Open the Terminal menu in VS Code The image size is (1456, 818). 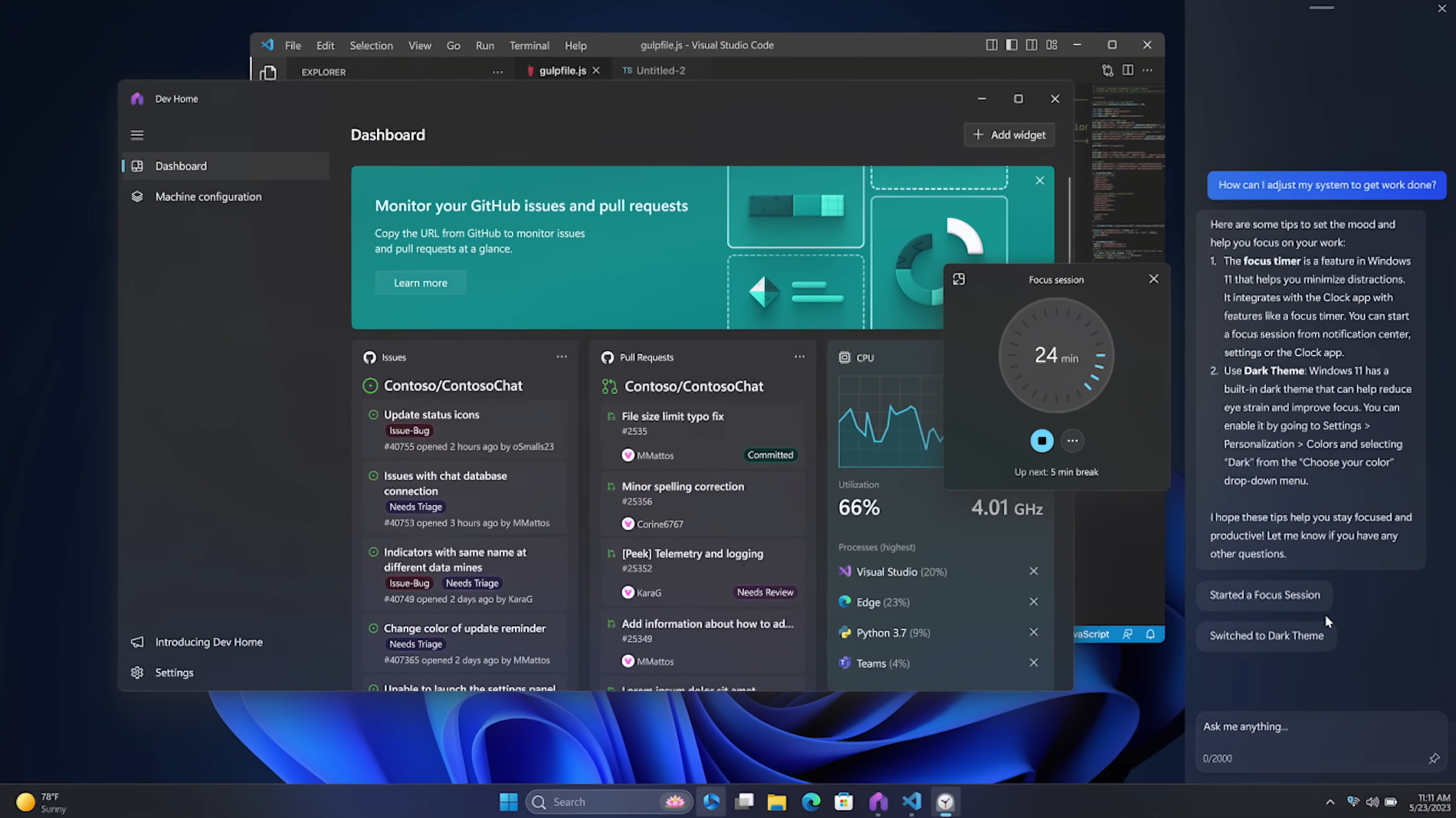point(529,45)
